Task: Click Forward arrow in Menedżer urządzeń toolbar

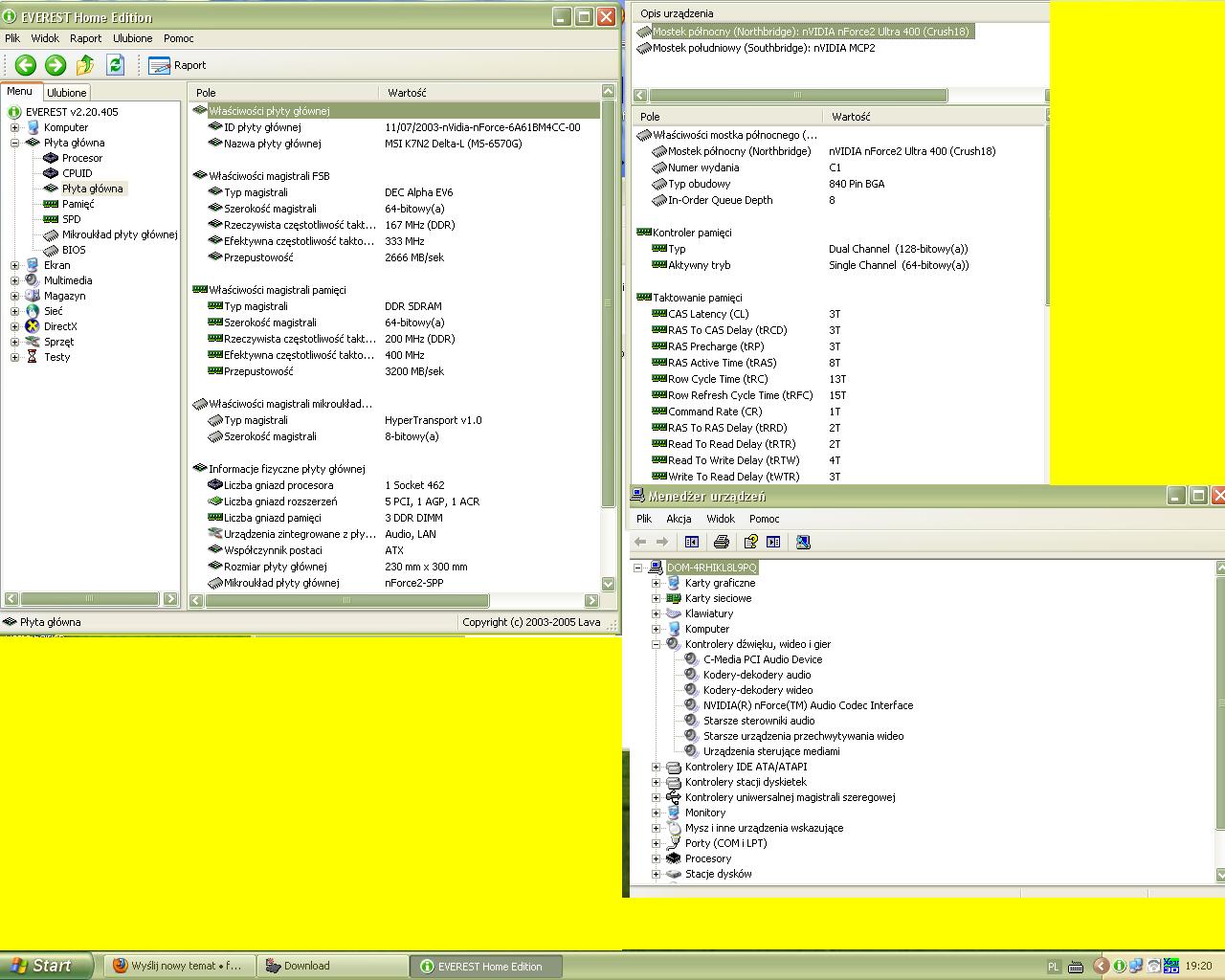Action: pyautogui.click(x=661, y=542)
